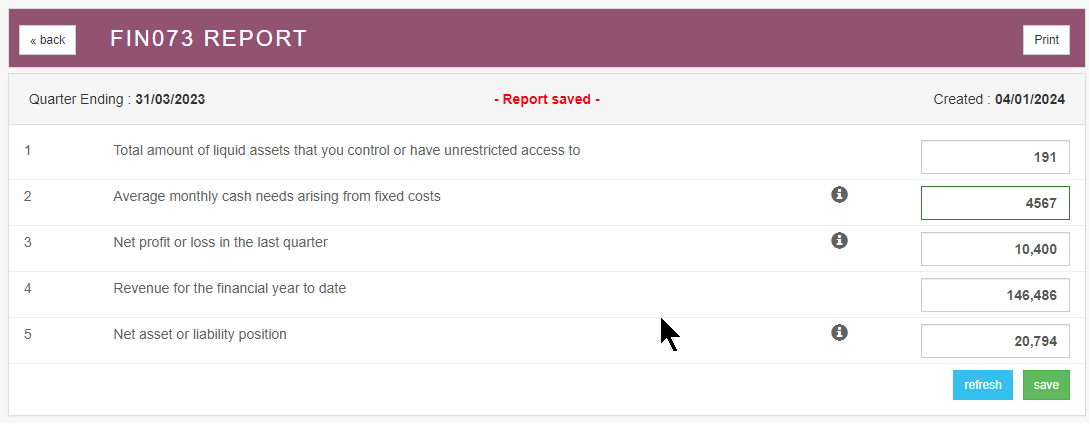Image resolution: width=1089 pixels, height=423 pixels.
Task: Click the info icon beside net profit or loss
Action: 840,240
